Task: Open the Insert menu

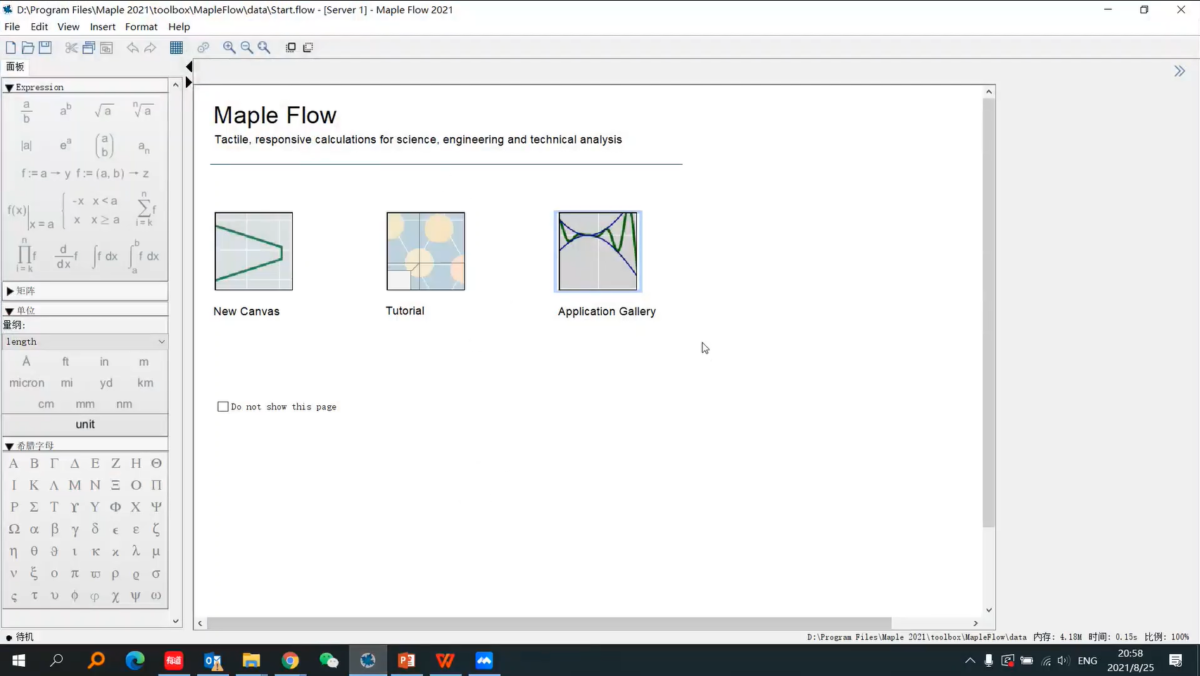Action: pyautogui.click(x=103, y=27)
